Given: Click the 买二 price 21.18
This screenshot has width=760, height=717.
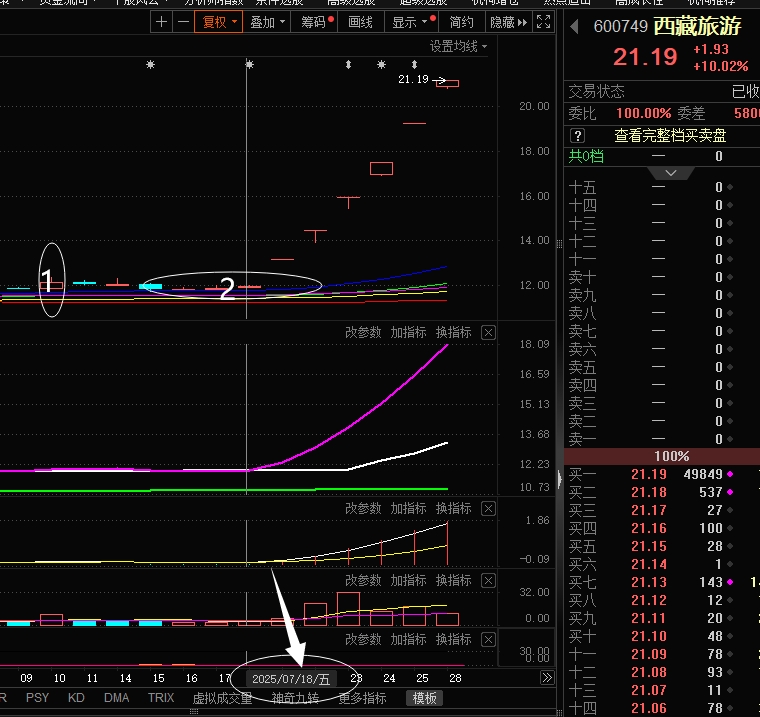Looking at the screenshot, I should (x=649, y=492).
